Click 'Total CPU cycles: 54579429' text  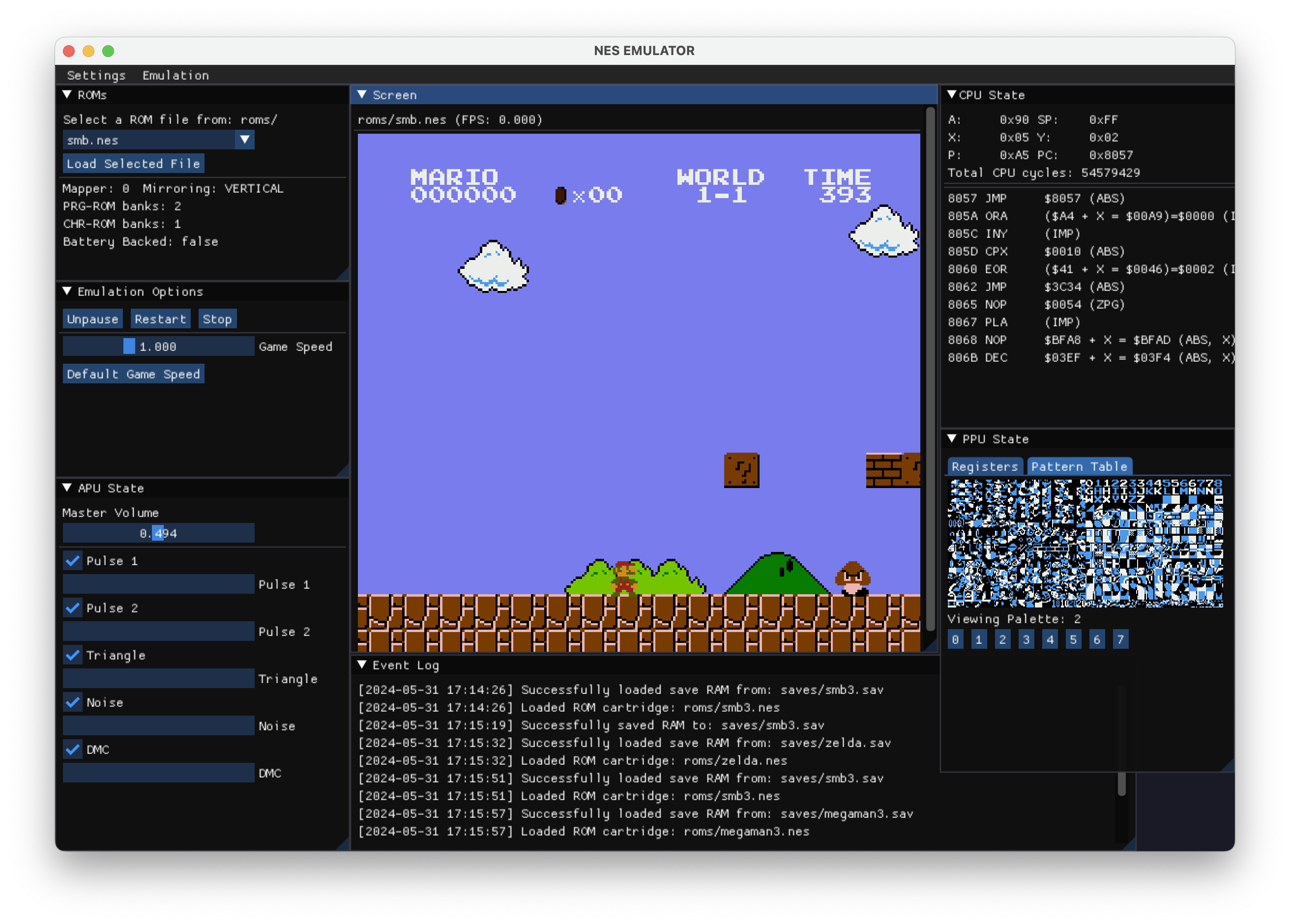(x=1044, y=173)
